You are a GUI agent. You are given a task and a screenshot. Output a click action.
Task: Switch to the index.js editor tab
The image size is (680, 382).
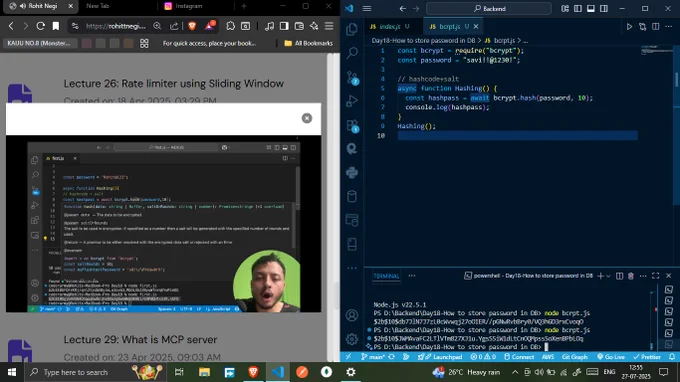[x=390, y=26]
